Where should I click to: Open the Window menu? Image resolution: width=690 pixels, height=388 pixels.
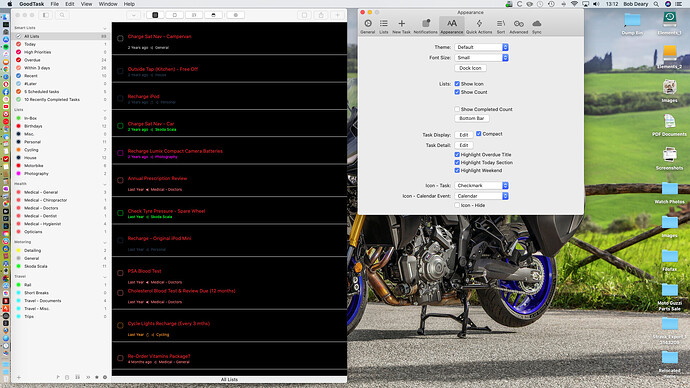[x=108, y=4]
